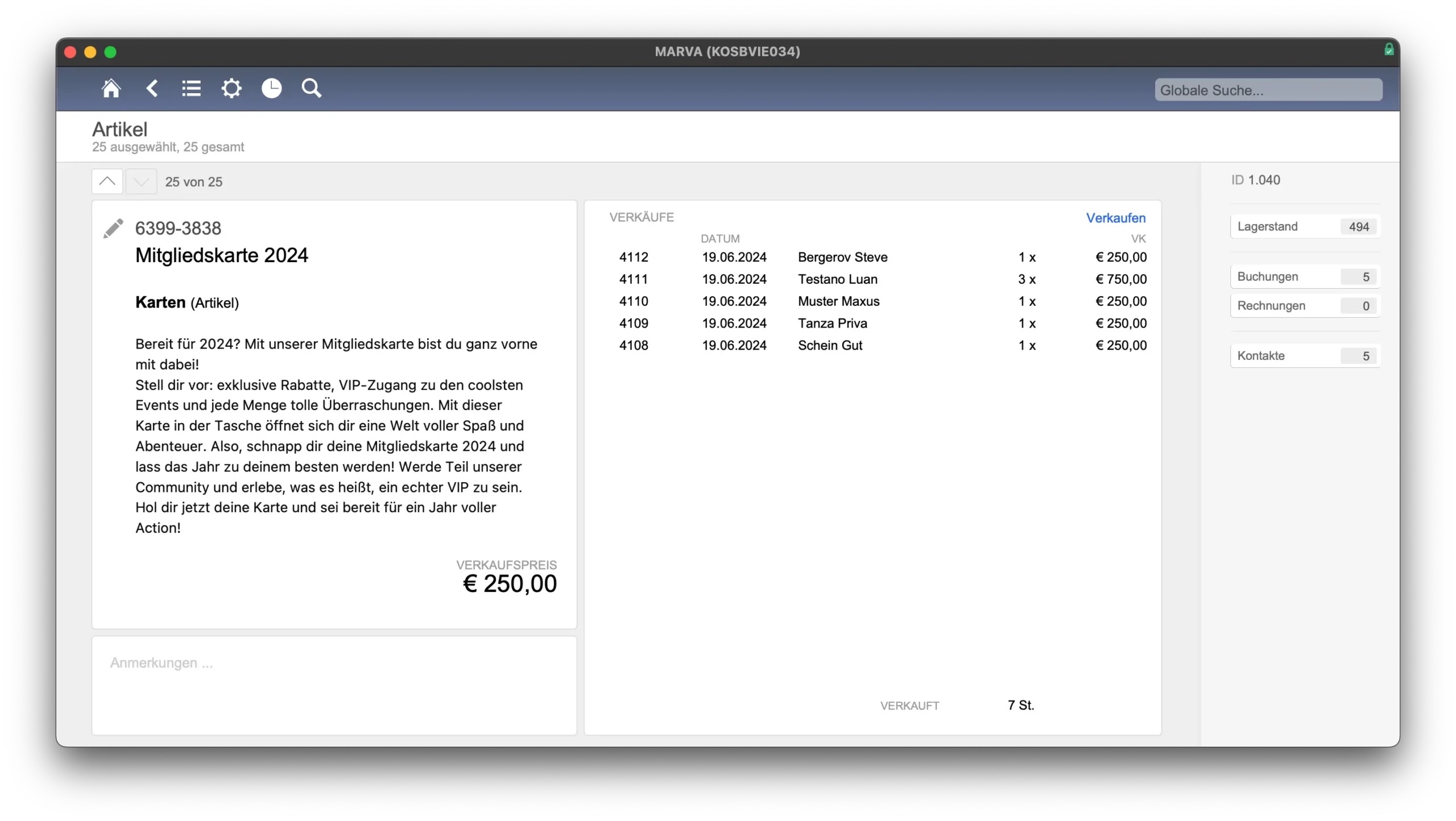Expand the Lagerstand panel showing 494
This screenshot has height=821, width=1456.
[1305, 226]
